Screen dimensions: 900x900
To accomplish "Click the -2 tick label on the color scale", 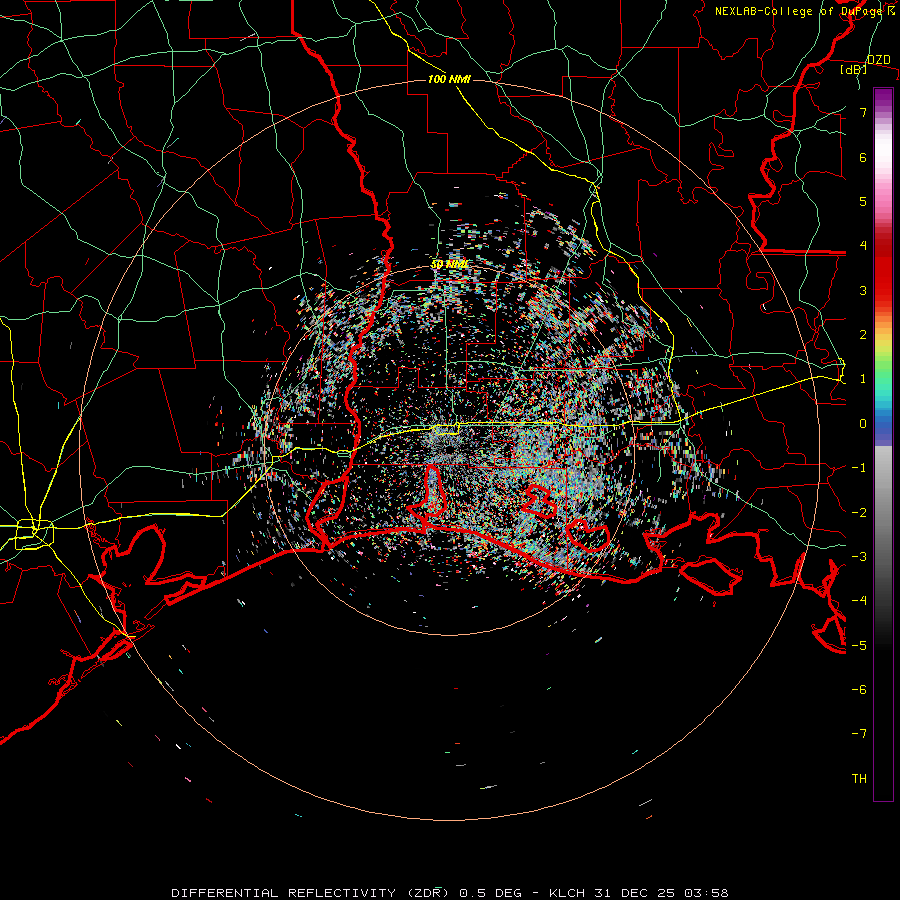I will point(859,513).
